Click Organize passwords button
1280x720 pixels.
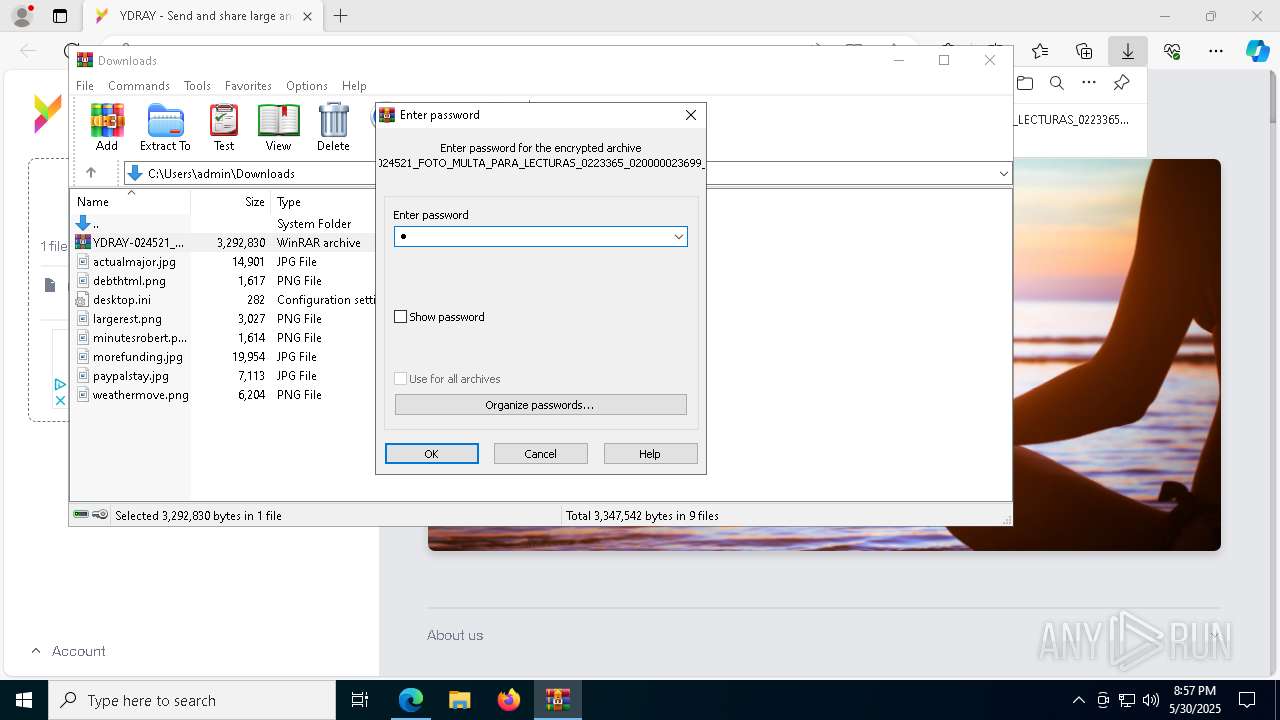[x=540, y=405]
